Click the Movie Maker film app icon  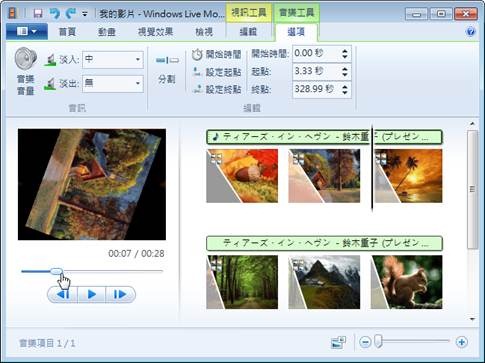[x=12, y=13]
